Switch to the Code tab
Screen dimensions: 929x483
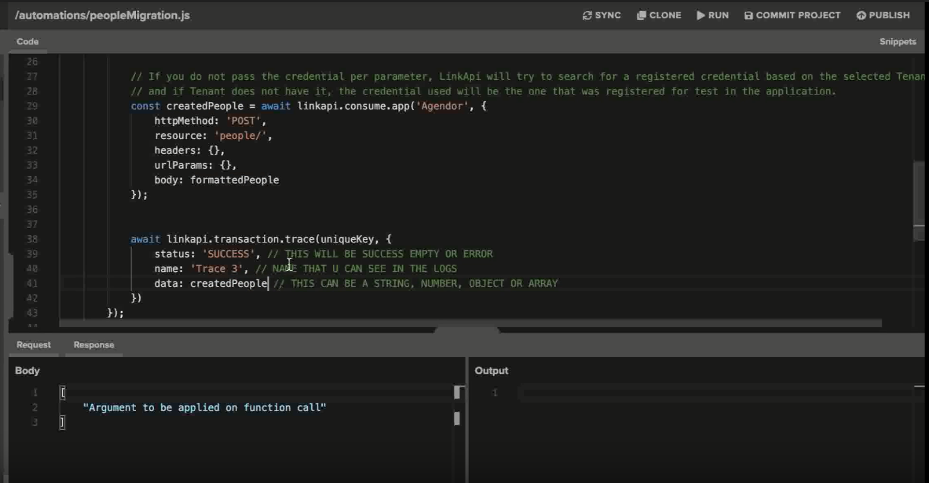point(27,42)
